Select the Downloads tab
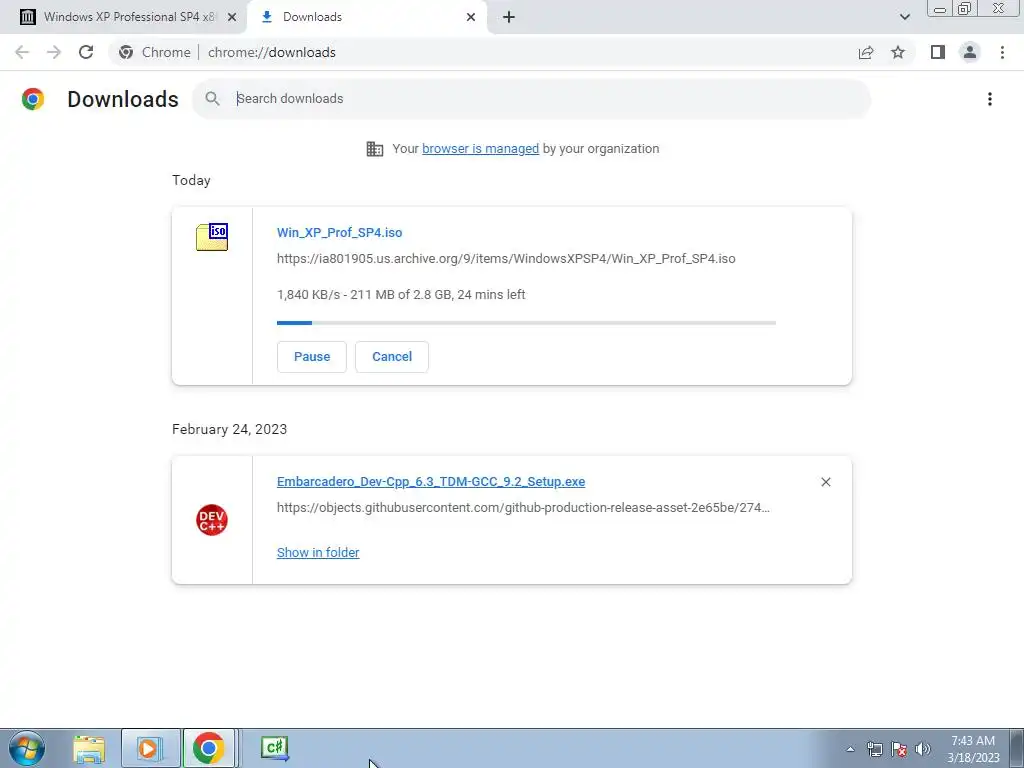 (x=369, y=17)
